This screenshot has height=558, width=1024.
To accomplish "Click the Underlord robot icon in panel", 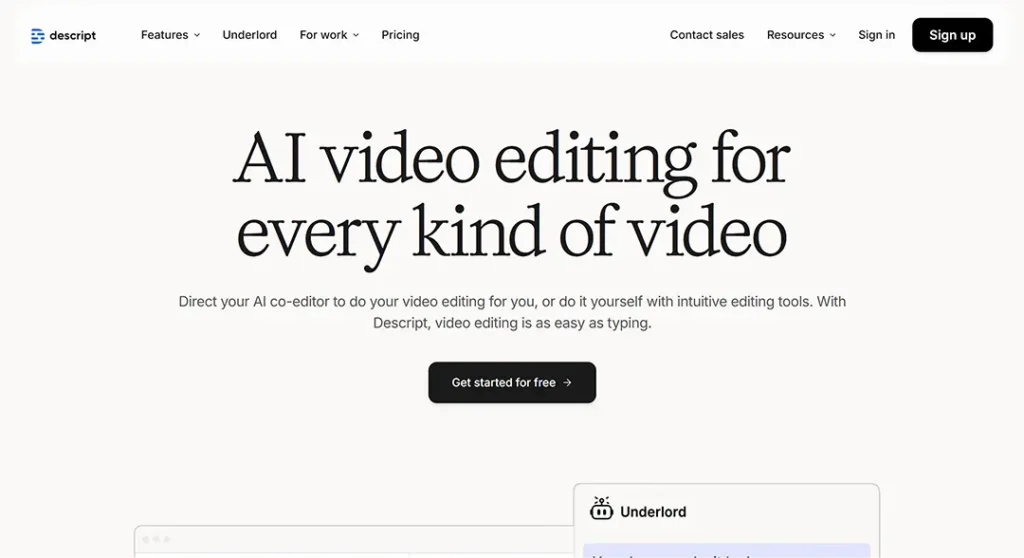I will coord(601,509).
